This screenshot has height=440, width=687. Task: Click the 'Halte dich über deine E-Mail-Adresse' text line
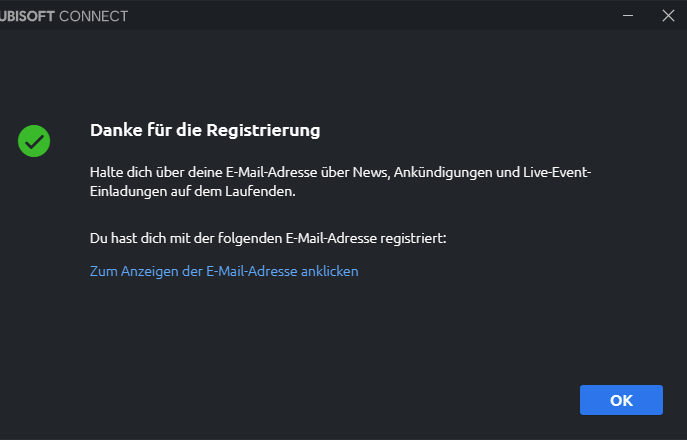(340, 173)
